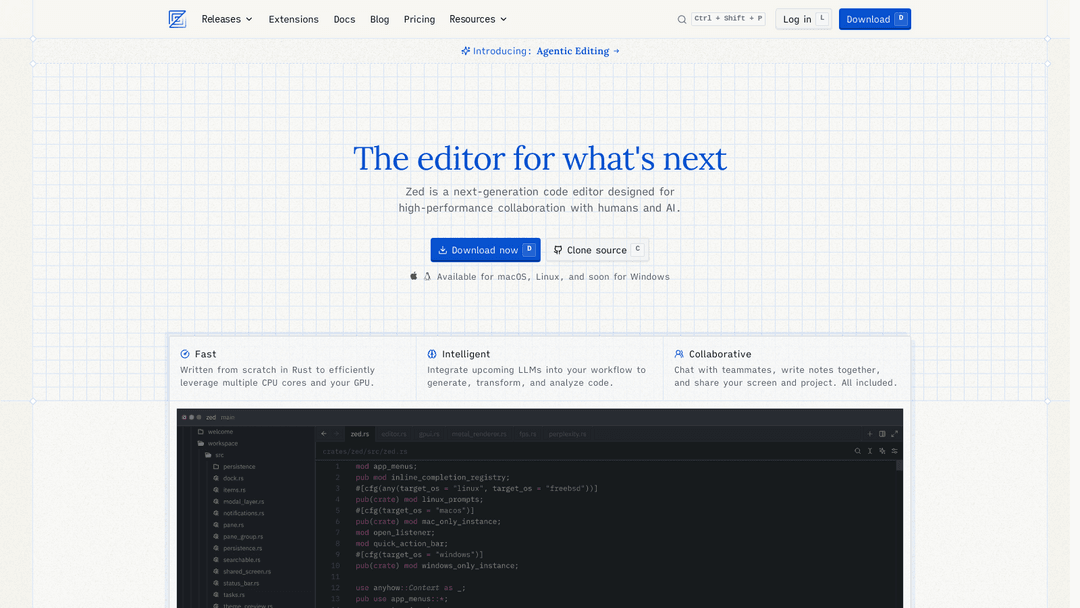
Task: Click the editor controls sliders icon
Action: 895,451
